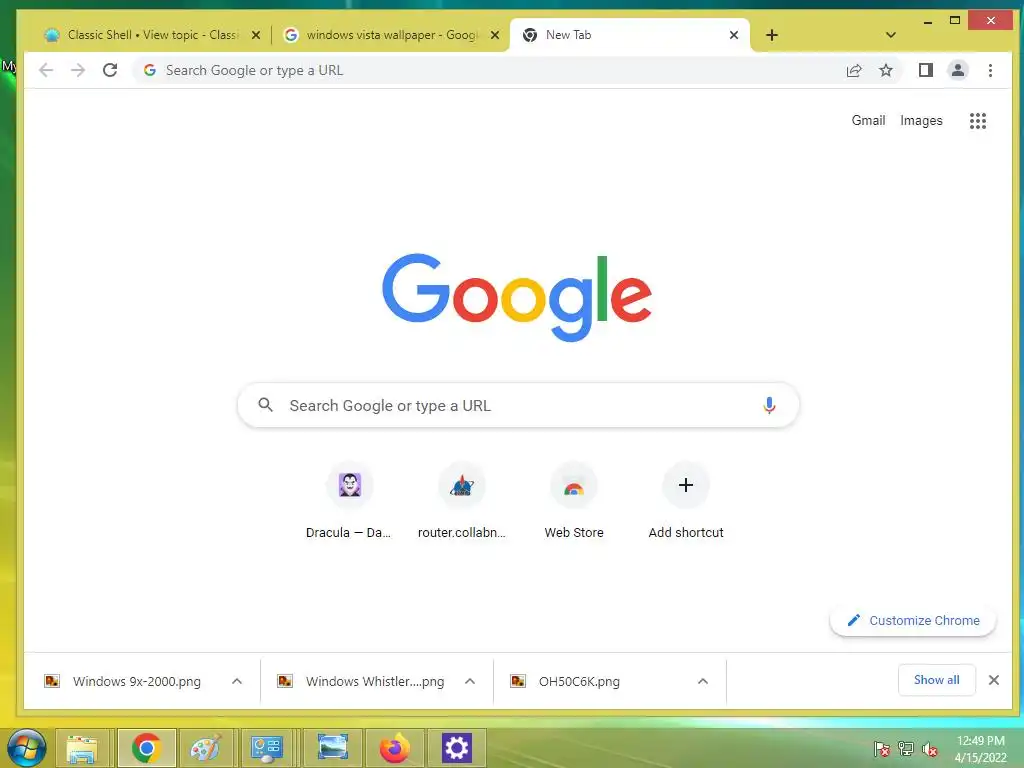This screenshot has width=1024, height=768.
Task: Share this page icon in address bar
Action: pyautogui.click(x=854, y=71)
